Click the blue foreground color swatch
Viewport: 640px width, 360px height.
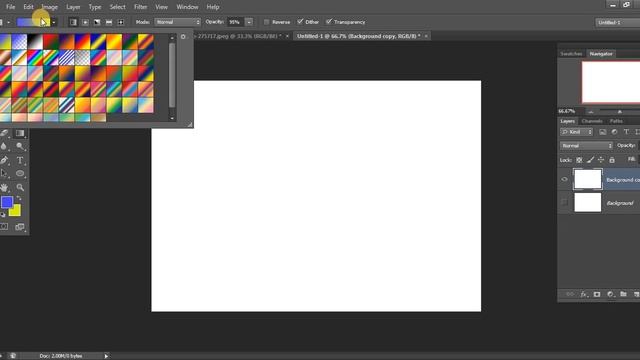point(7,202)
